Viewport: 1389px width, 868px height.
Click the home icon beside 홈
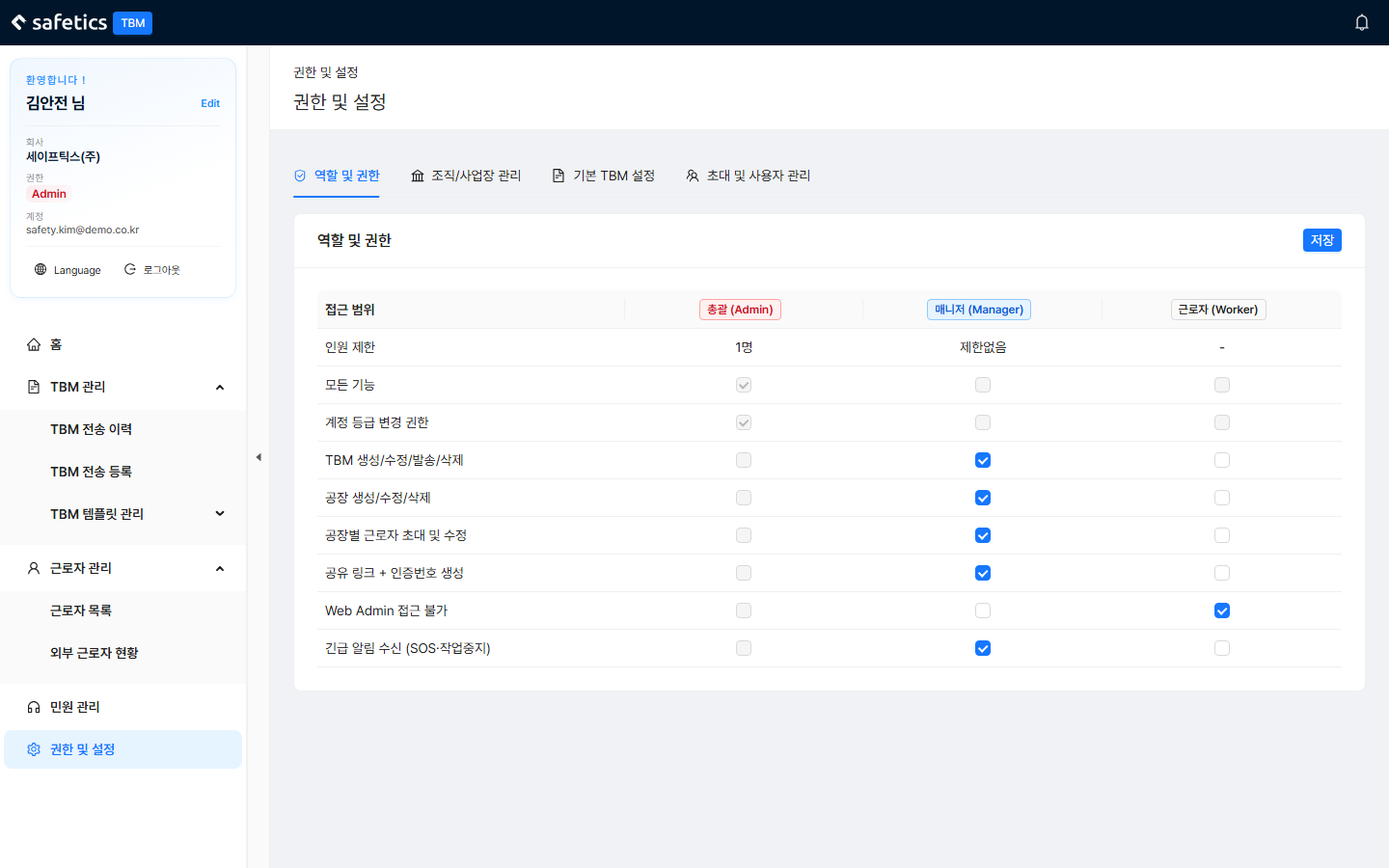(34, 344)
